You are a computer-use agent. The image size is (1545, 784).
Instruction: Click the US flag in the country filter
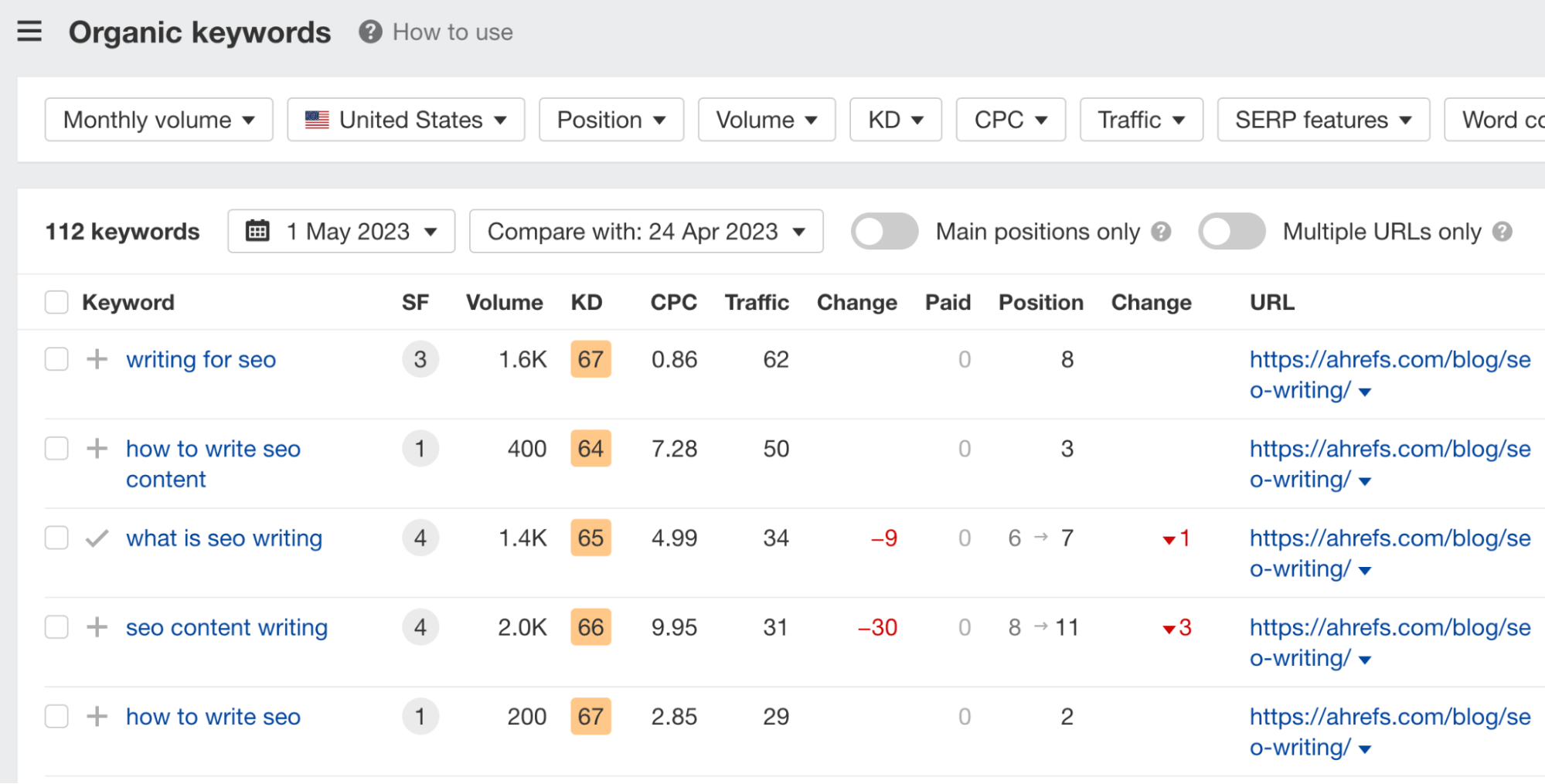316,119
